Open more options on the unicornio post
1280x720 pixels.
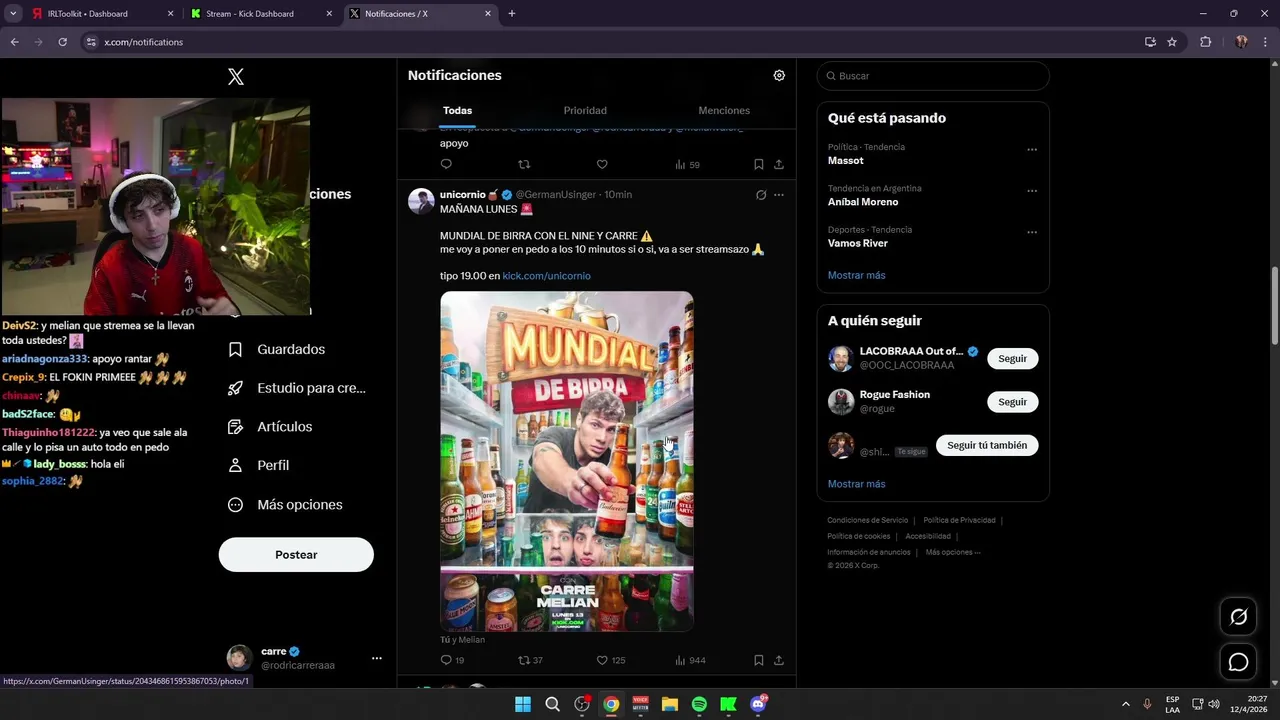pos(779,195)
